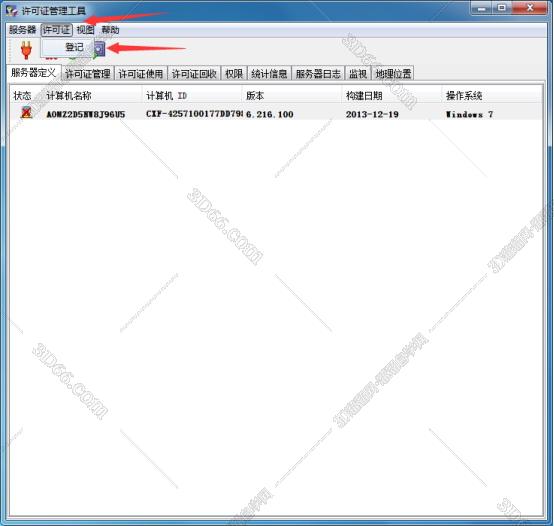Screen dimensions: 554x526
Task: Select the computer name A0MZ2D5NW8J96U5
Action: (x=86, y=114)
